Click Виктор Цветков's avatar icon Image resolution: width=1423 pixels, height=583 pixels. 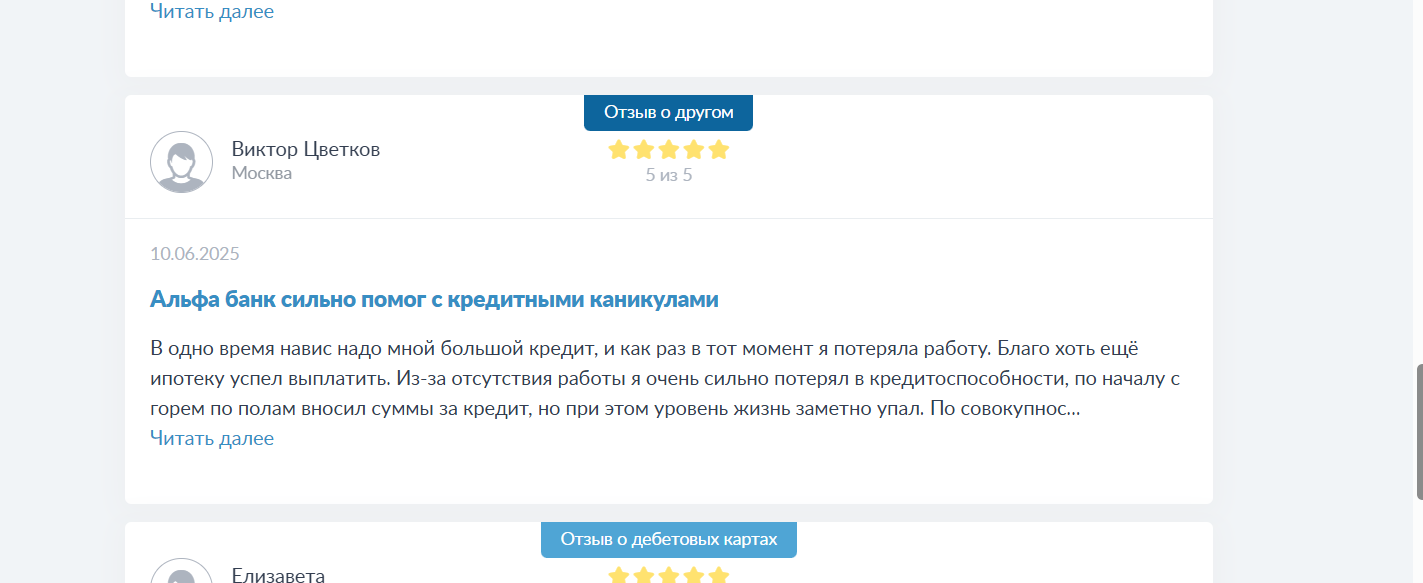coord(181,162)
